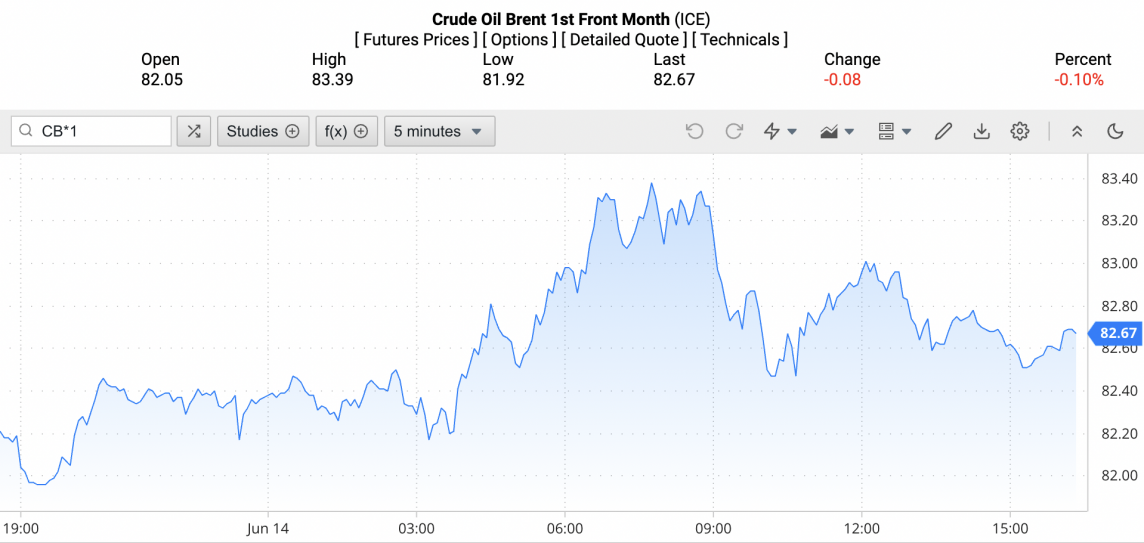
Task: Click the redo arrow icon
Action: click(734, 131)
